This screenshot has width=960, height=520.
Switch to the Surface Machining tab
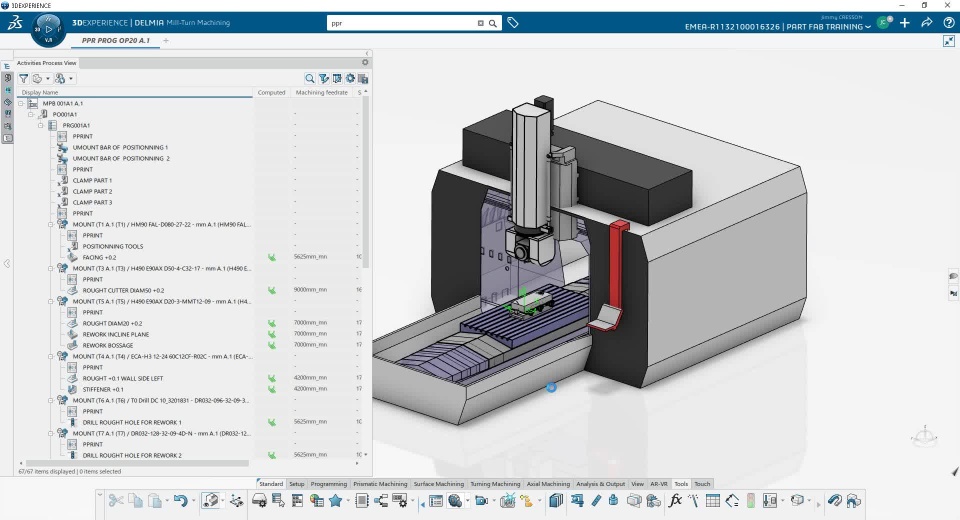coord(438,484)
